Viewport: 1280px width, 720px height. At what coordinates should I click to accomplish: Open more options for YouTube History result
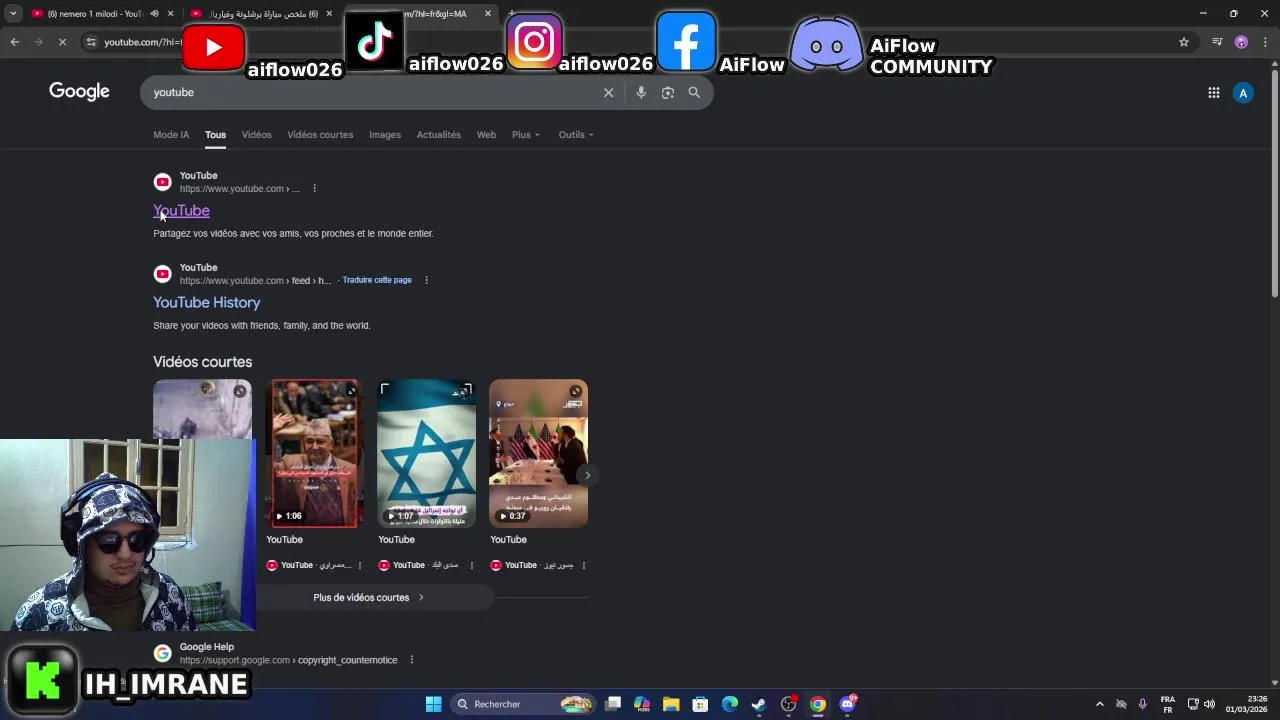click(426, 280)
